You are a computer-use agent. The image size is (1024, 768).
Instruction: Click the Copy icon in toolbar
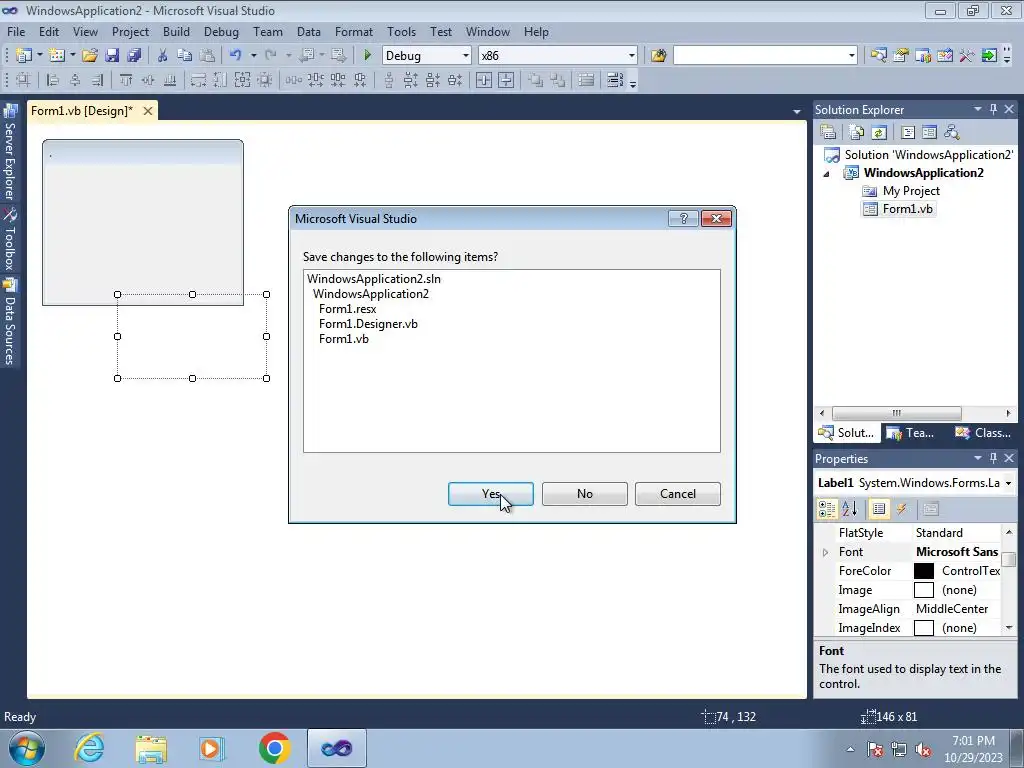(x=185, y=56)
